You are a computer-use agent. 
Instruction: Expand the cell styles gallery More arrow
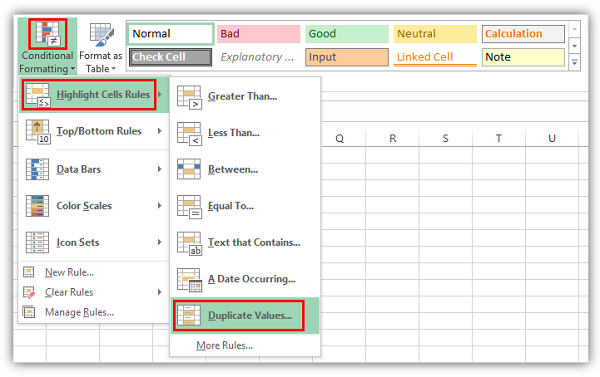point(574,62)
